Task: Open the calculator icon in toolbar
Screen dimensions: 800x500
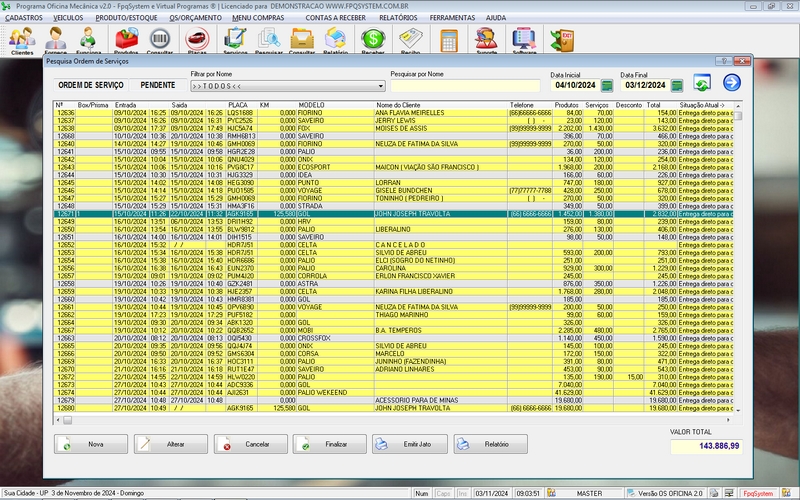Action: [449, 40]
